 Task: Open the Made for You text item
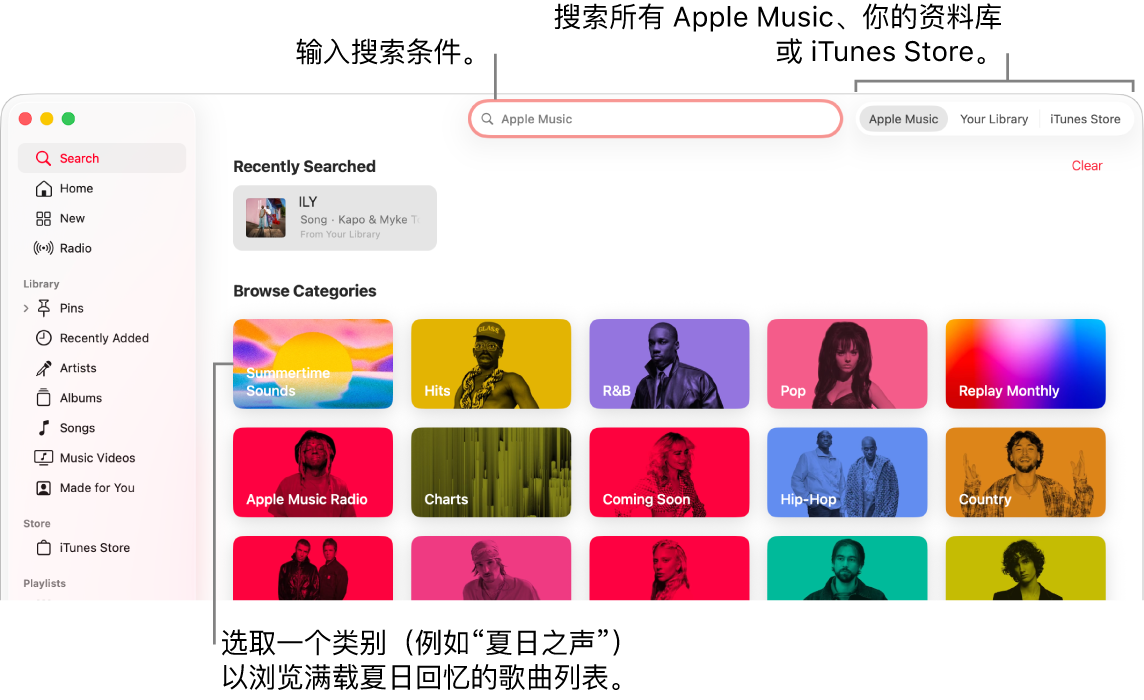(97, 488)
